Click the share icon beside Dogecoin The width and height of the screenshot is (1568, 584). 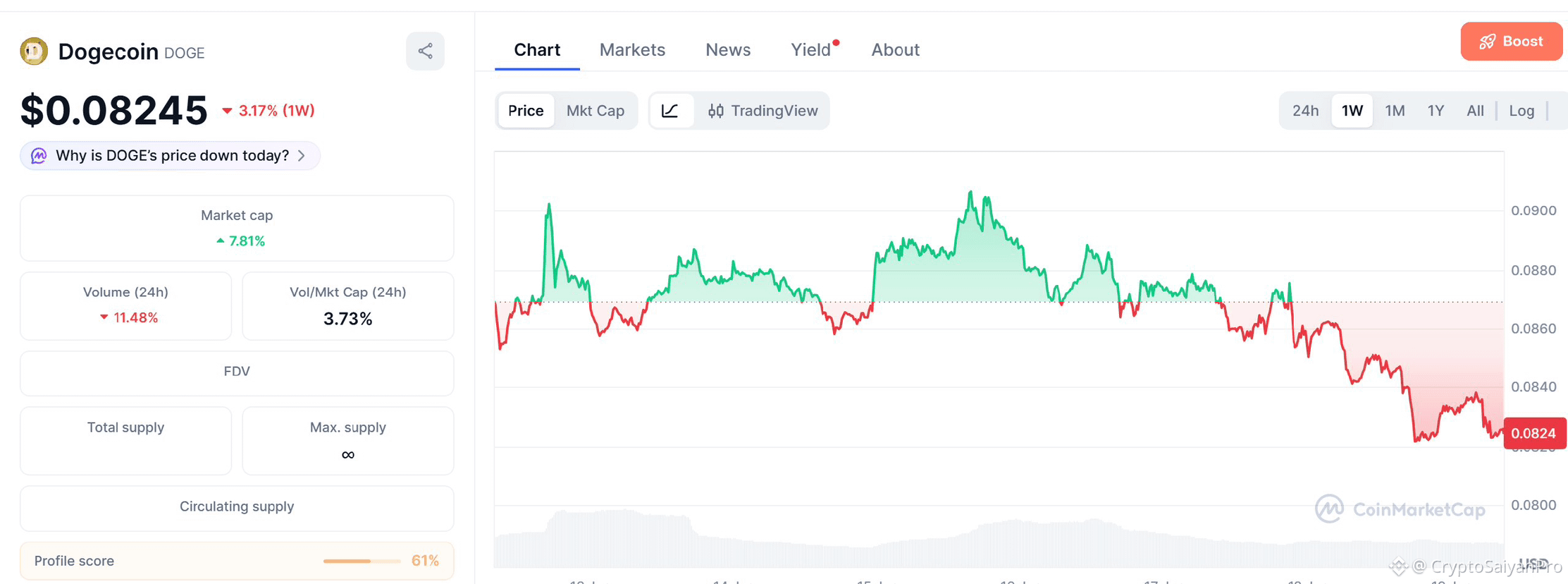(x=425, y=51)
